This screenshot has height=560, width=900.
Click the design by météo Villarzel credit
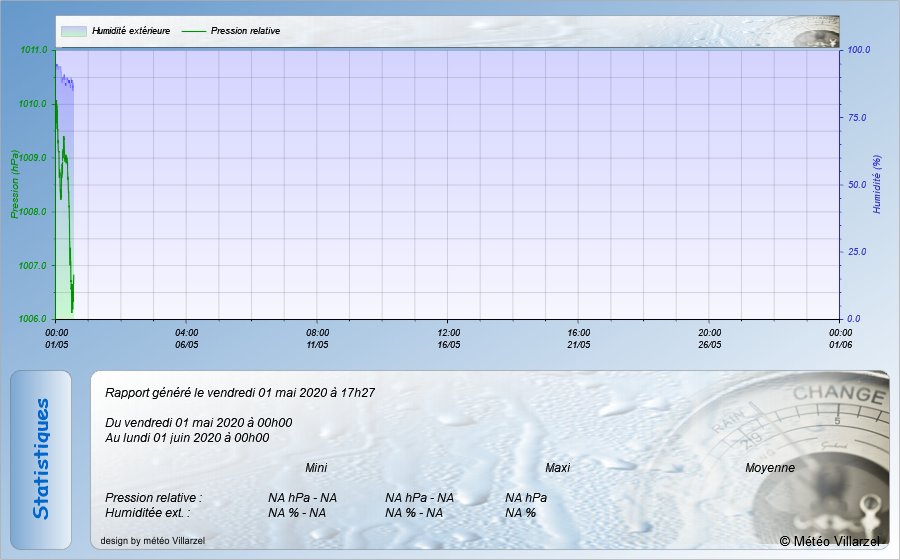tap(153, 541)
